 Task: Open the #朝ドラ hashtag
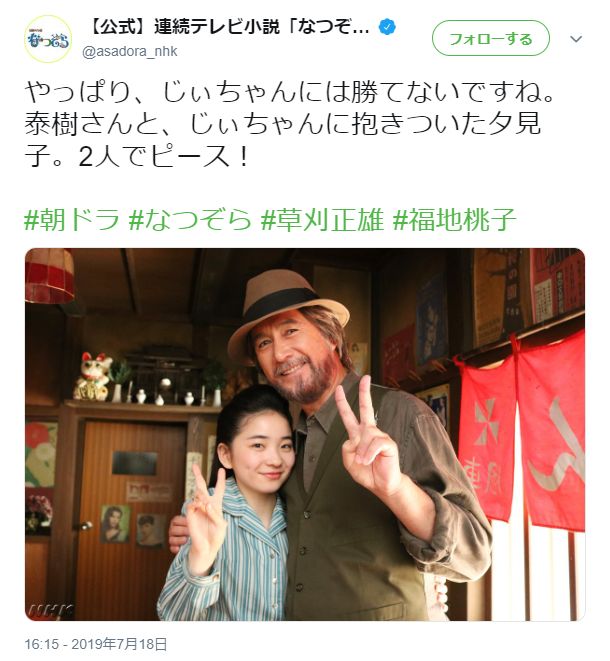pos(72,220)
